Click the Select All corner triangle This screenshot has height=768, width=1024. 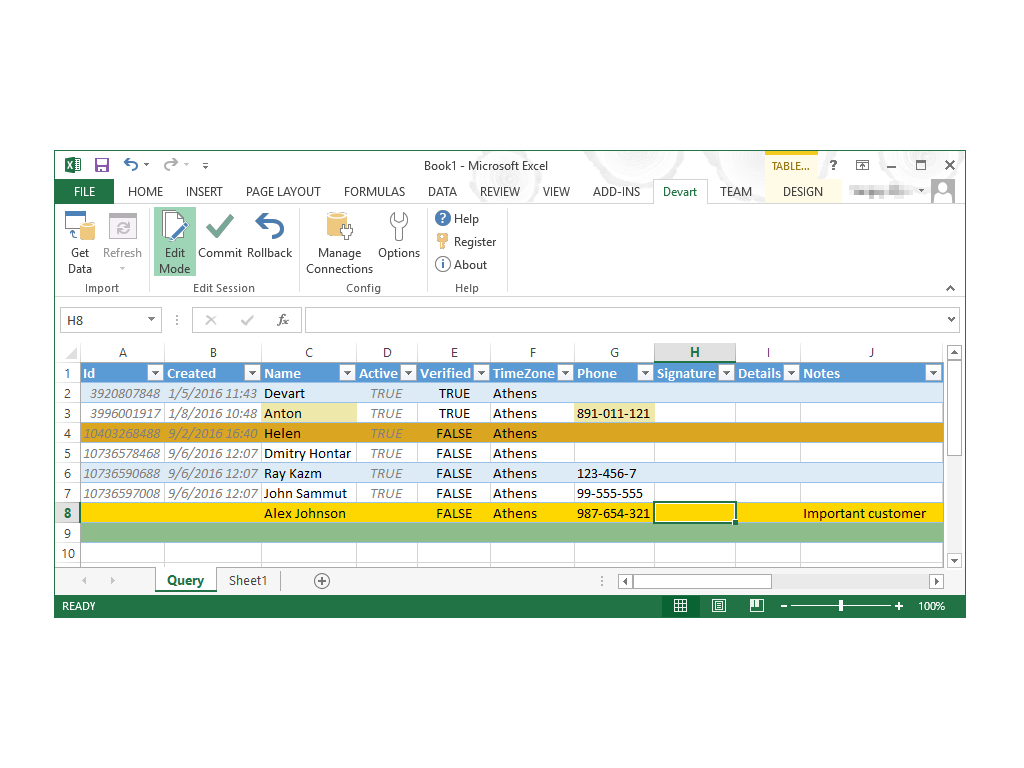click(x=71, y=353)
